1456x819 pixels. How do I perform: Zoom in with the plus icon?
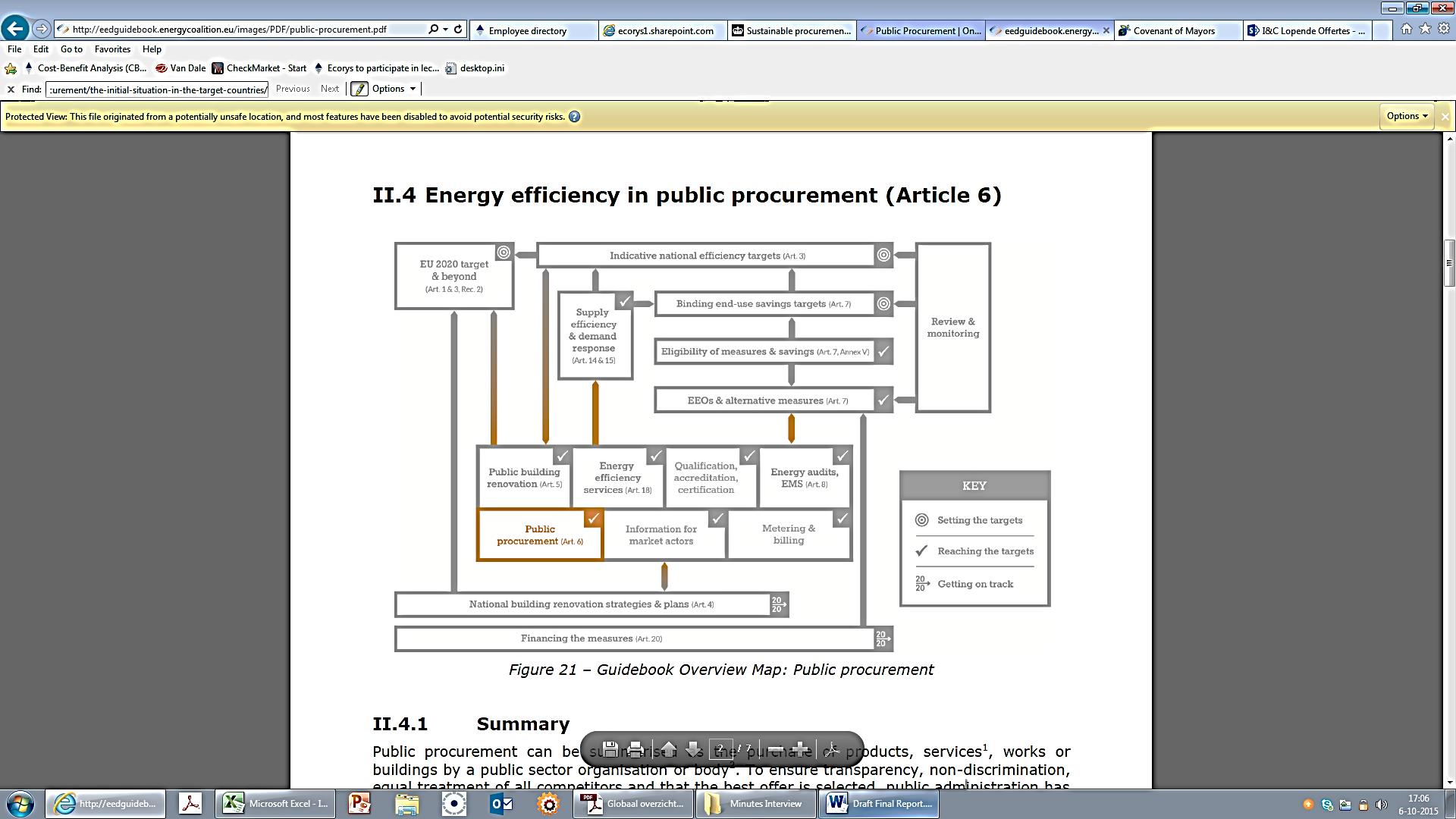800,749
